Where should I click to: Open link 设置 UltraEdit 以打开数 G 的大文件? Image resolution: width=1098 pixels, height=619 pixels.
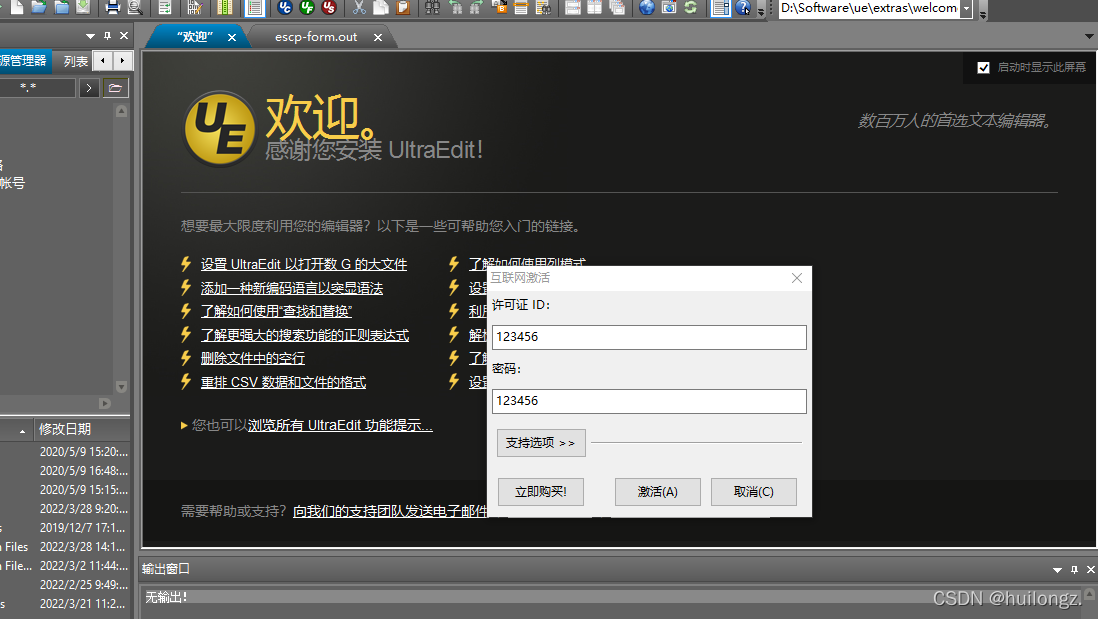pos(304,264)
